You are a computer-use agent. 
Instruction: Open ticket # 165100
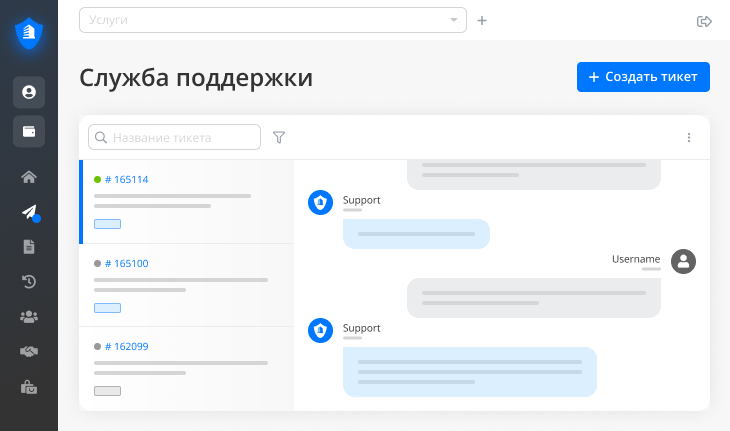click(126, 264)
